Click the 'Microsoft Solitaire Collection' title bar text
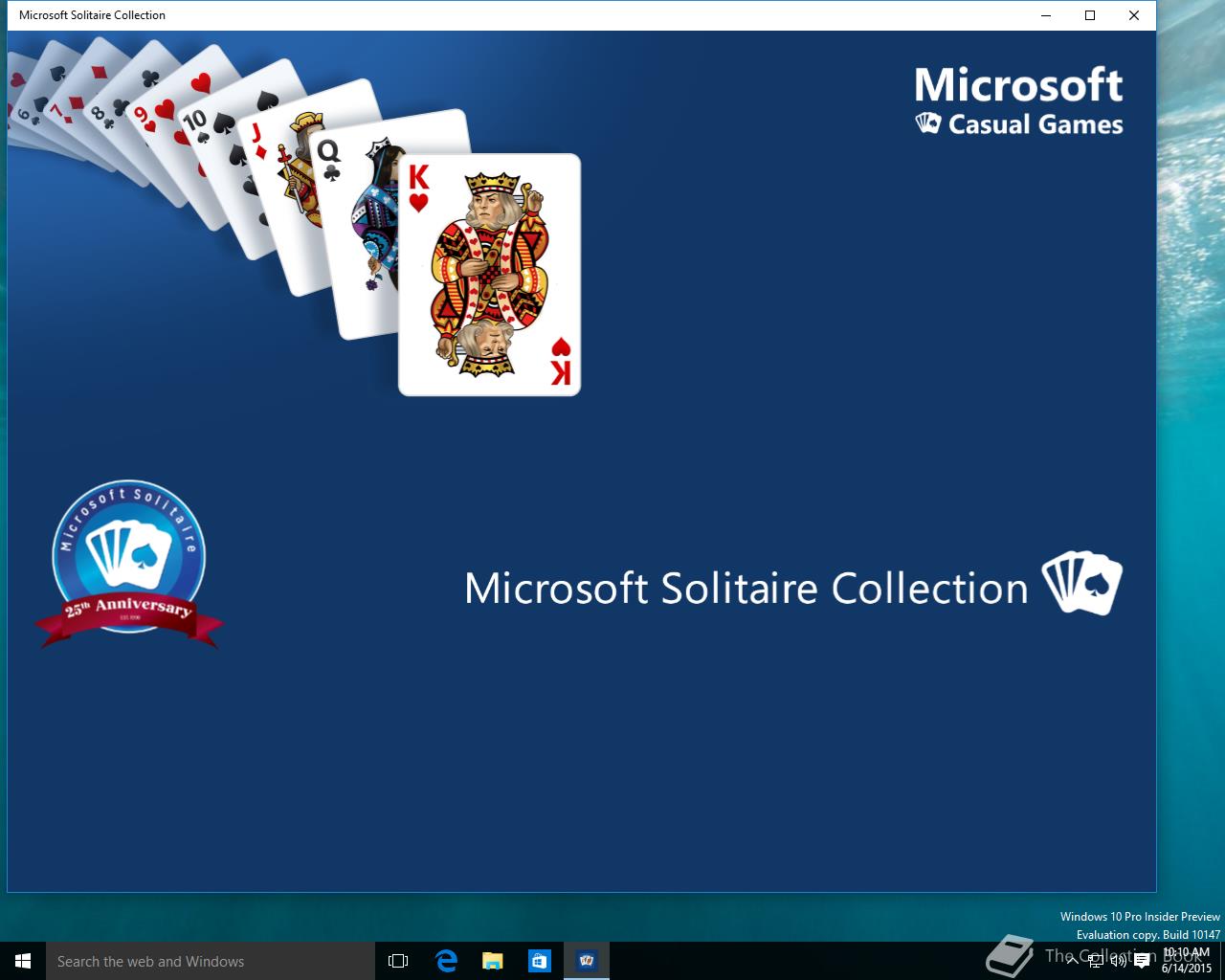 click(x=92, y=15)
